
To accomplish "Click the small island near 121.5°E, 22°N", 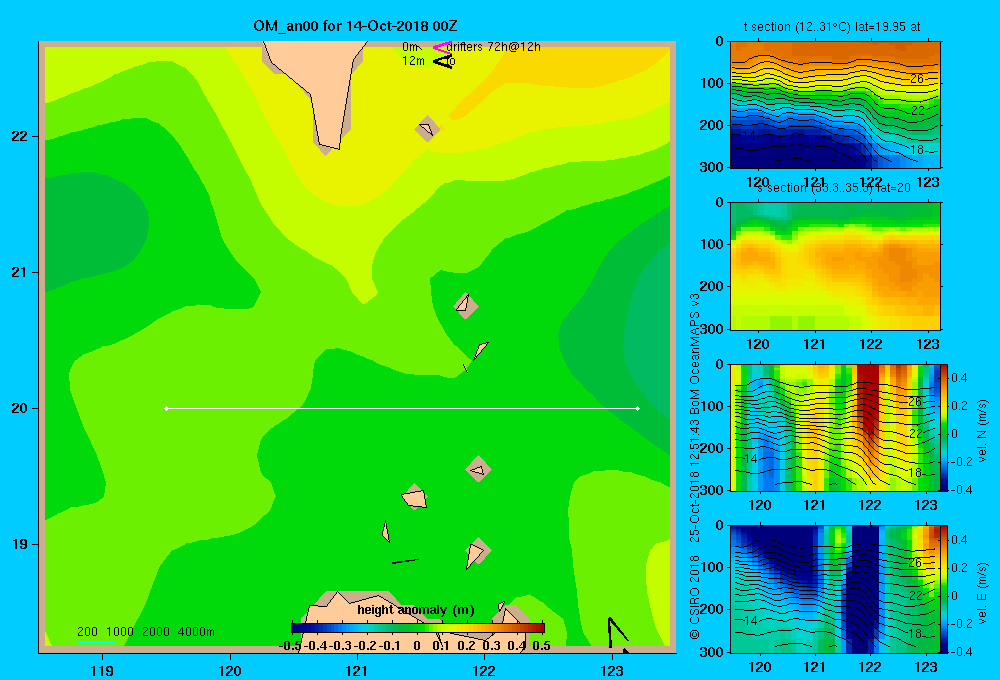I will [427, 129].
